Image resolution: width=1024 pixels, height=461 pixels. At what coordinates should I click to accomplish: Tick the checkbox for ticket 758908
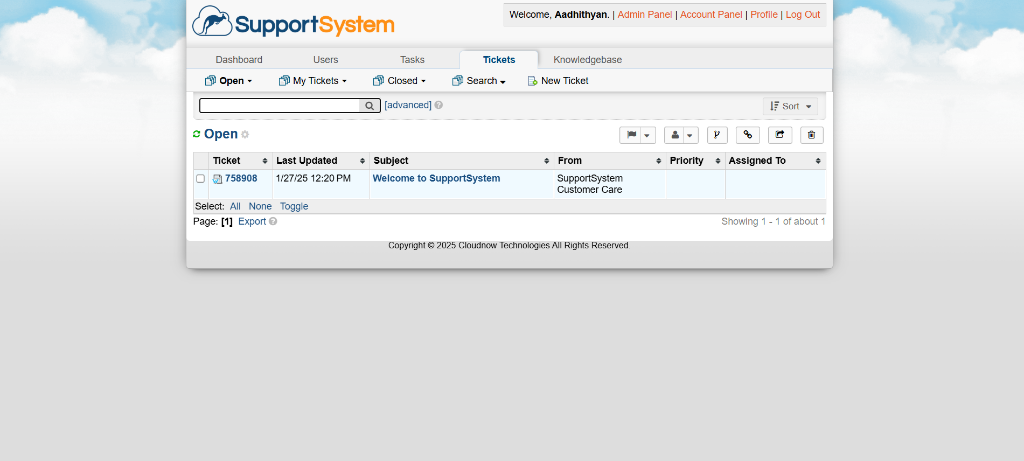200,179
